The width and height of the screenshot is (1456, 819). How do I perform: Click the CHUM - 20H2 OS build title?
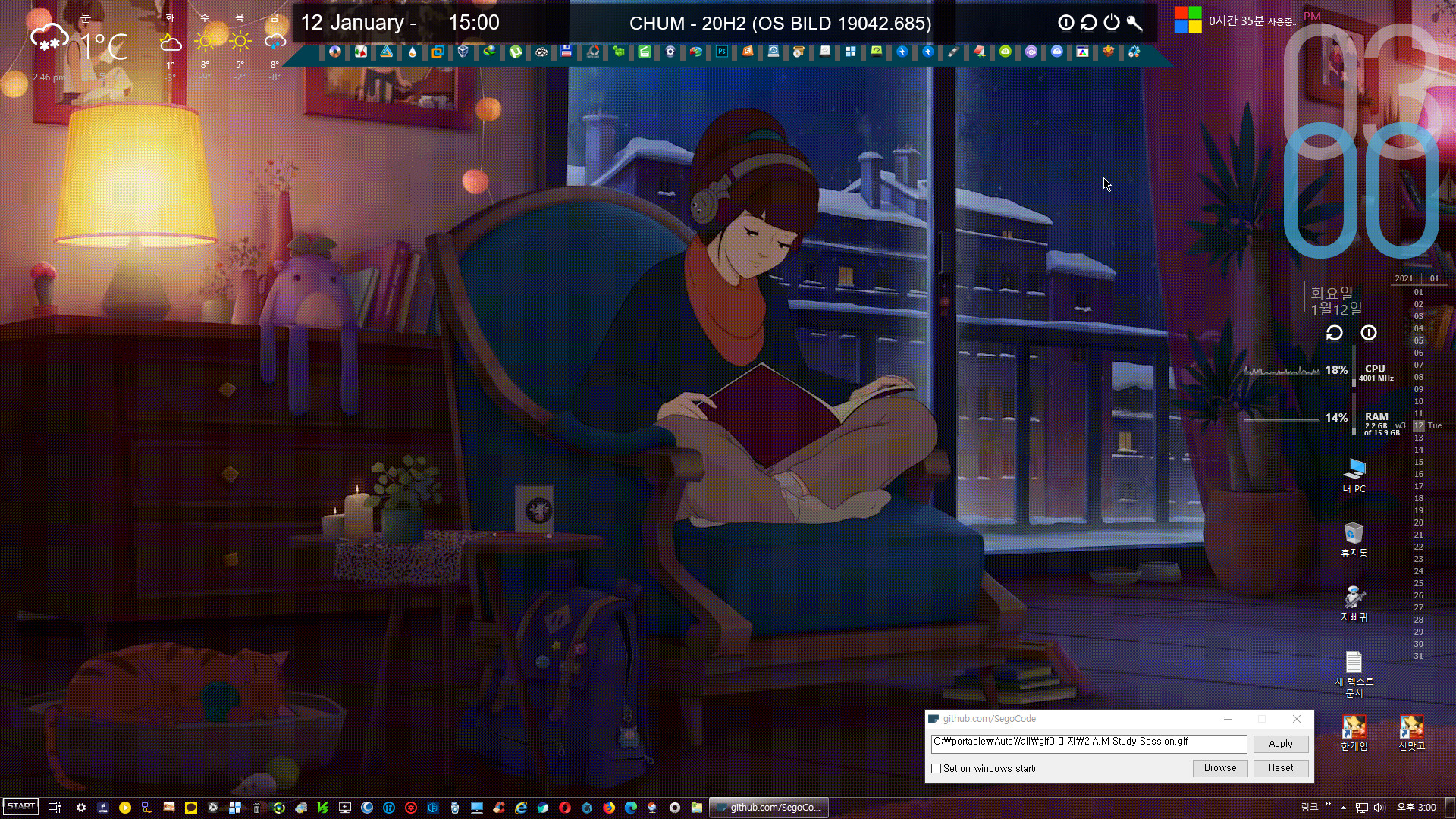pos(780,23)
